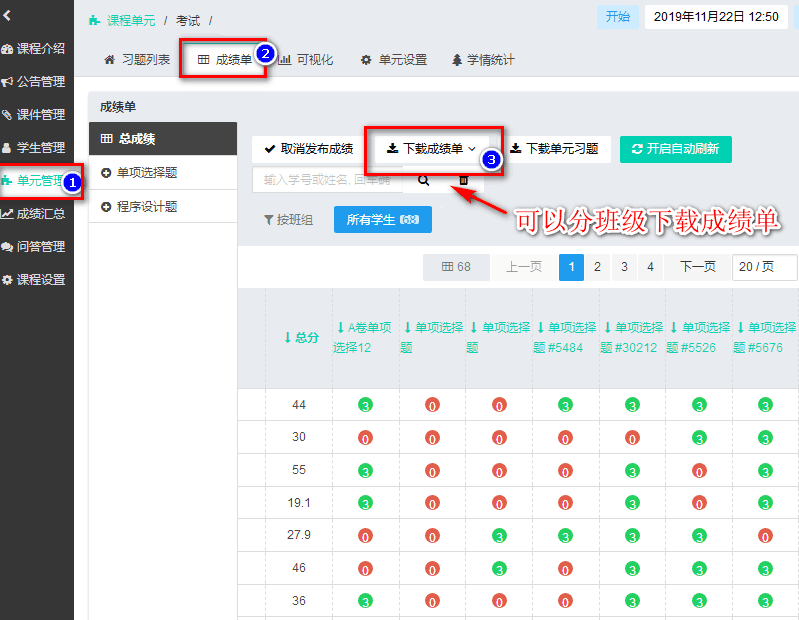Image resolution: width=799 pixels, height=620 pixels.
Task: Toggle 取消发布成绩 publish state
Action: coord(308,149)
